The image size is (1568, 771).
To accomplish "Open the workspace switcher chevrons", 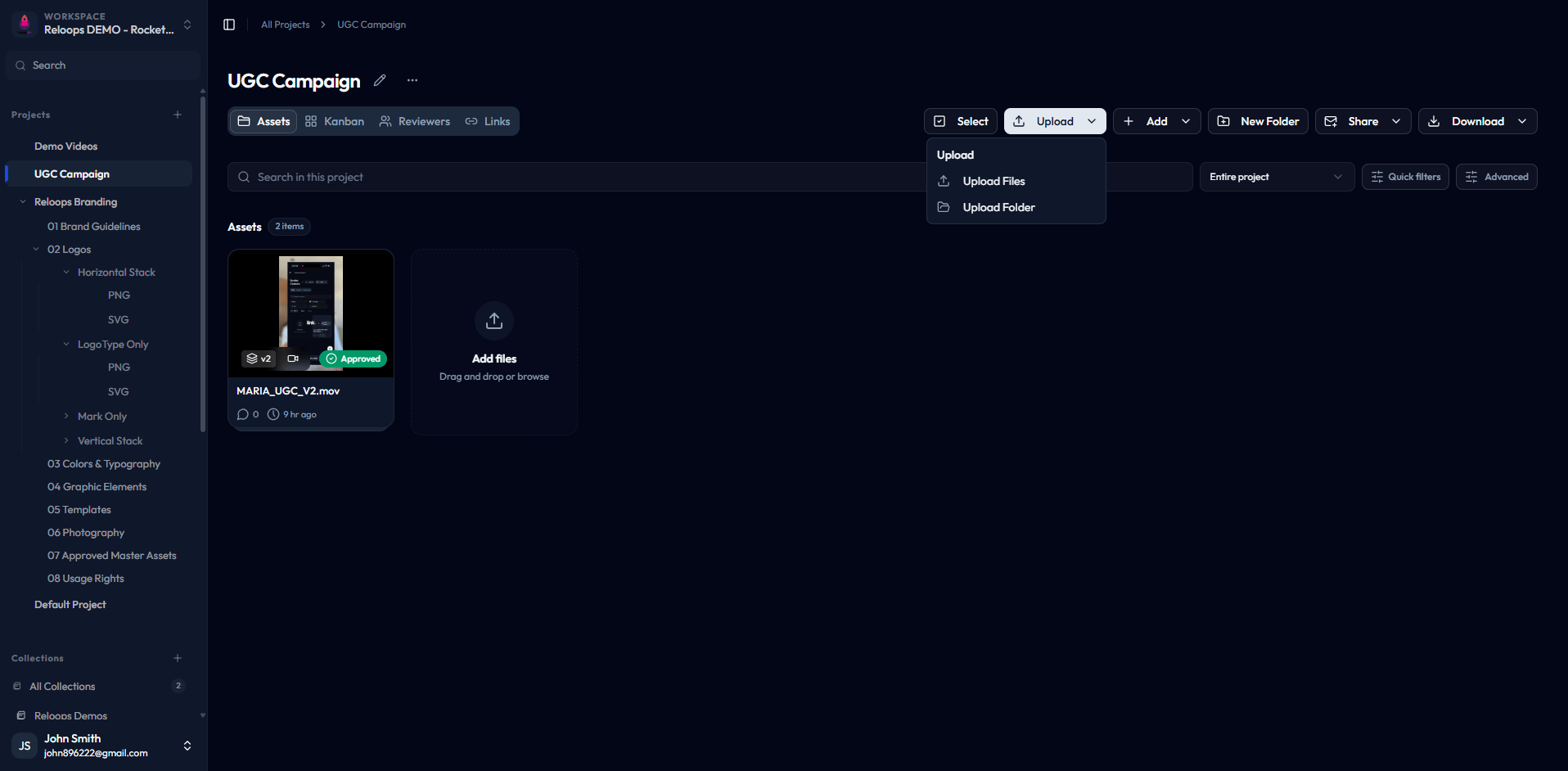I will (x=187, y=25).
